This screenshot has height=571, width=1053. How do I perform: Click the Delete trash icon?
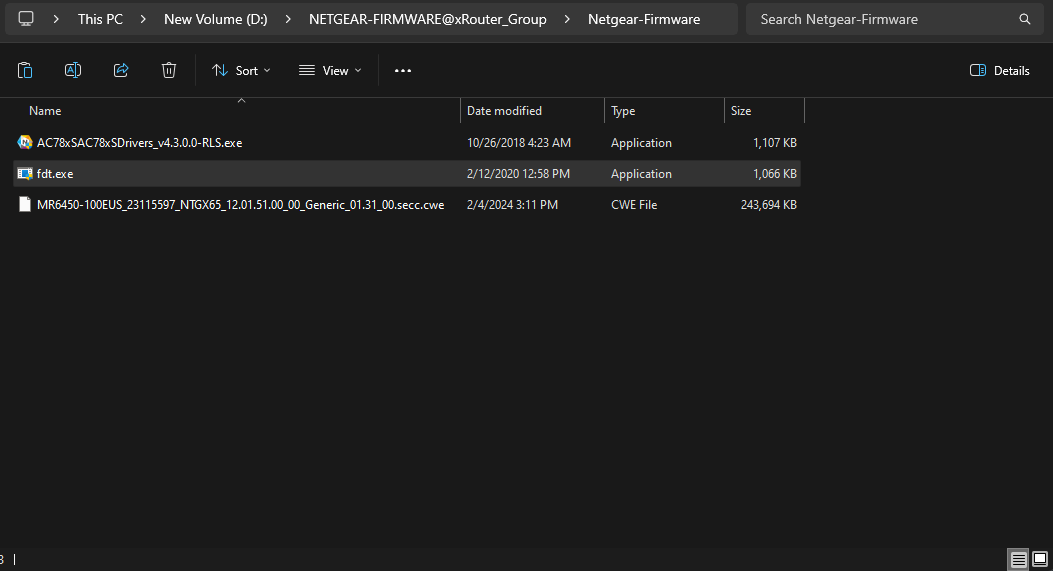[169, 71]
